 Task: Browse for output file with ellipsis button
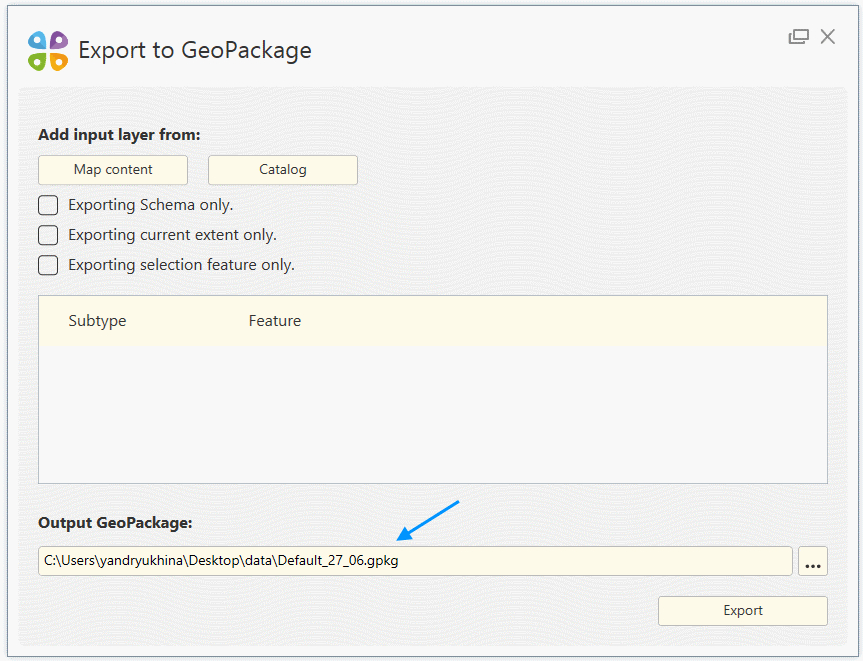tap(813, 561)
